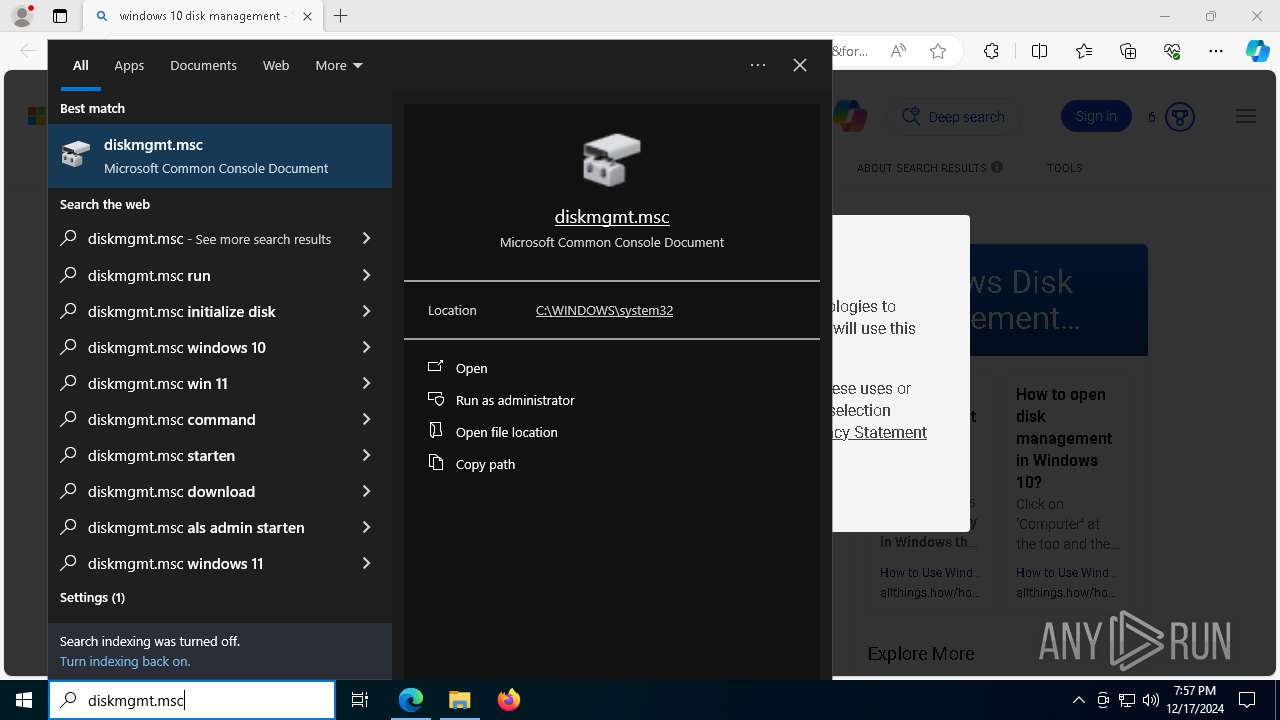
Task: Click Run as administrator shield icon
Action: (436, 399)
